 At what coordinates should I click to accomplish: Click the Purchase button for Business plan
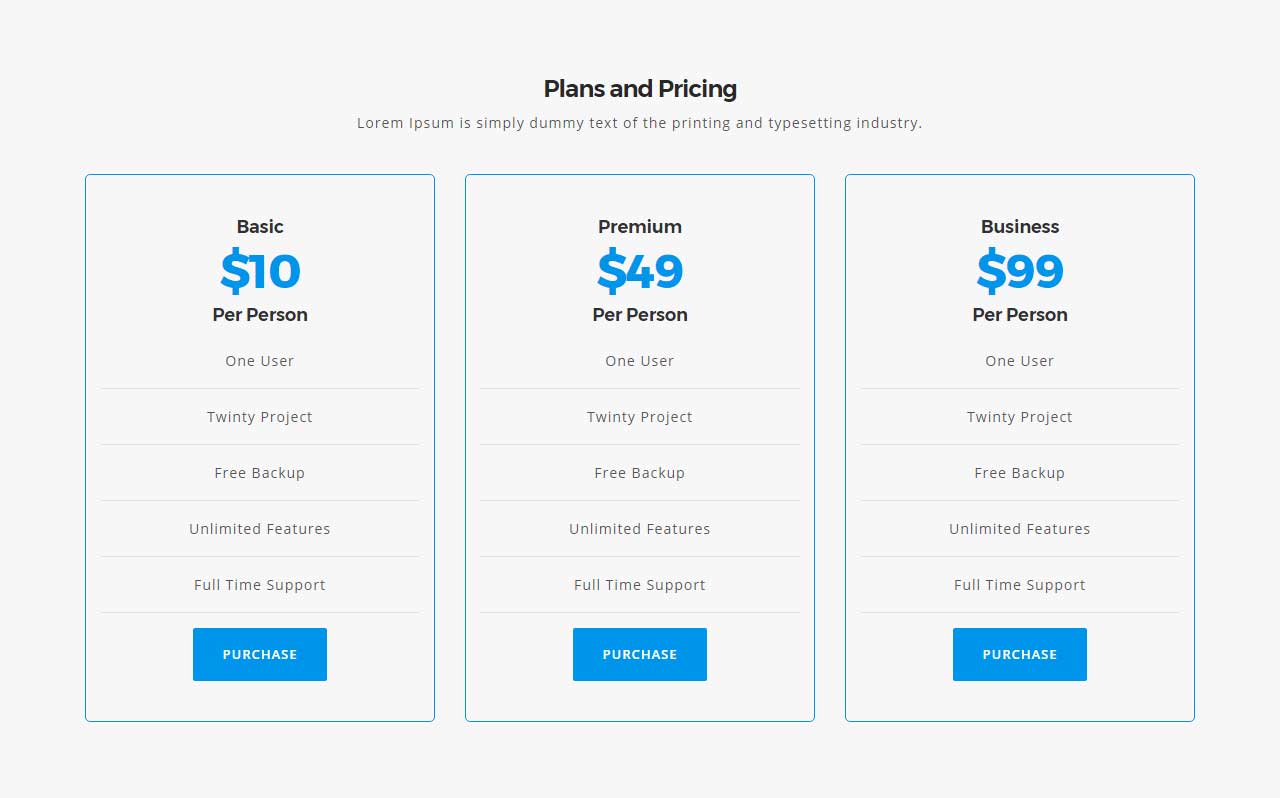click(x=1020, y=654)
